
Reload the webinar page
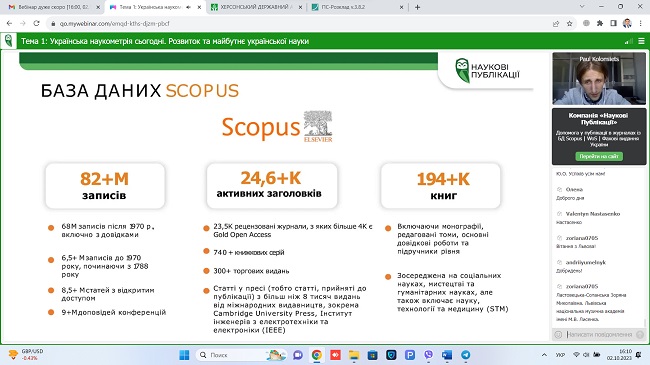(36, 24)
